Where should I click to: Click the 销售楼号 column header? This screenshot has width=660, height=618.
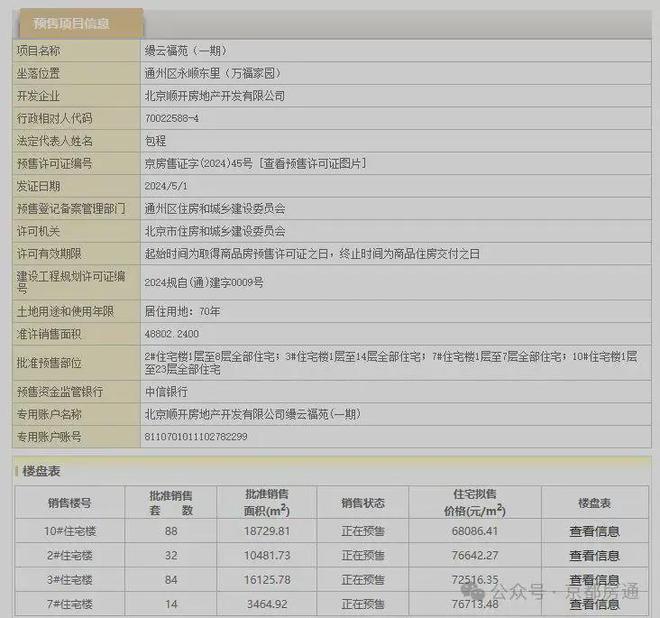tap(69, 503)
